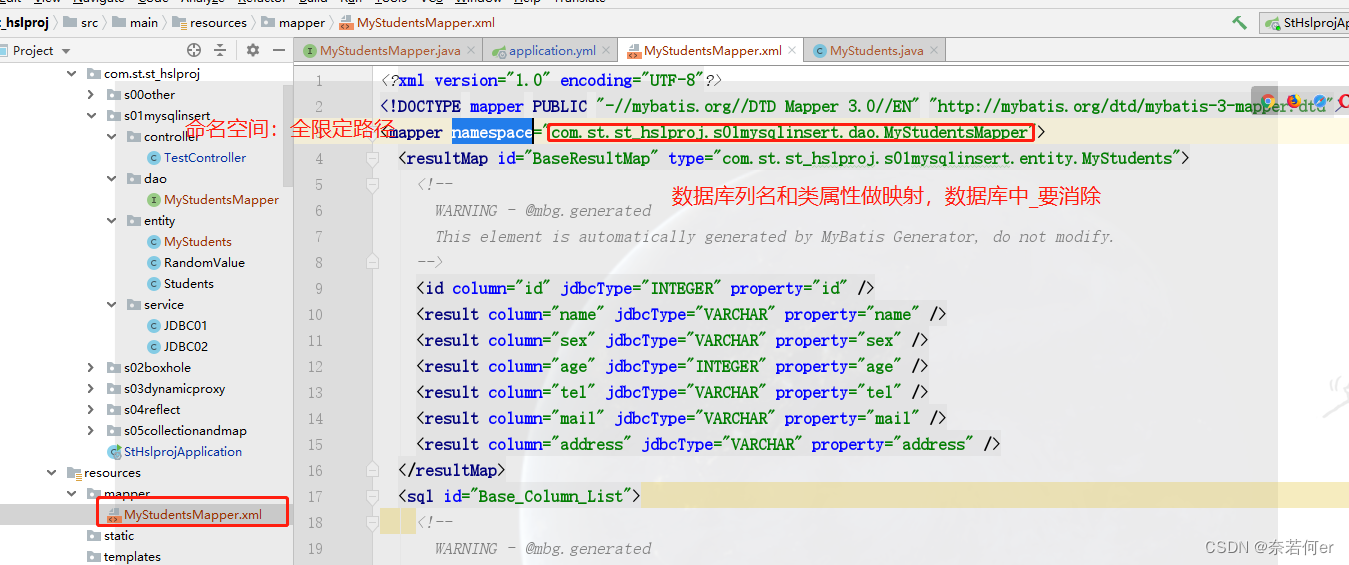The width and height of the screenshot is (1349, 565).
Task: Expand the s02boxhole package
Action: pyautogui.click(x=91, y=368)
